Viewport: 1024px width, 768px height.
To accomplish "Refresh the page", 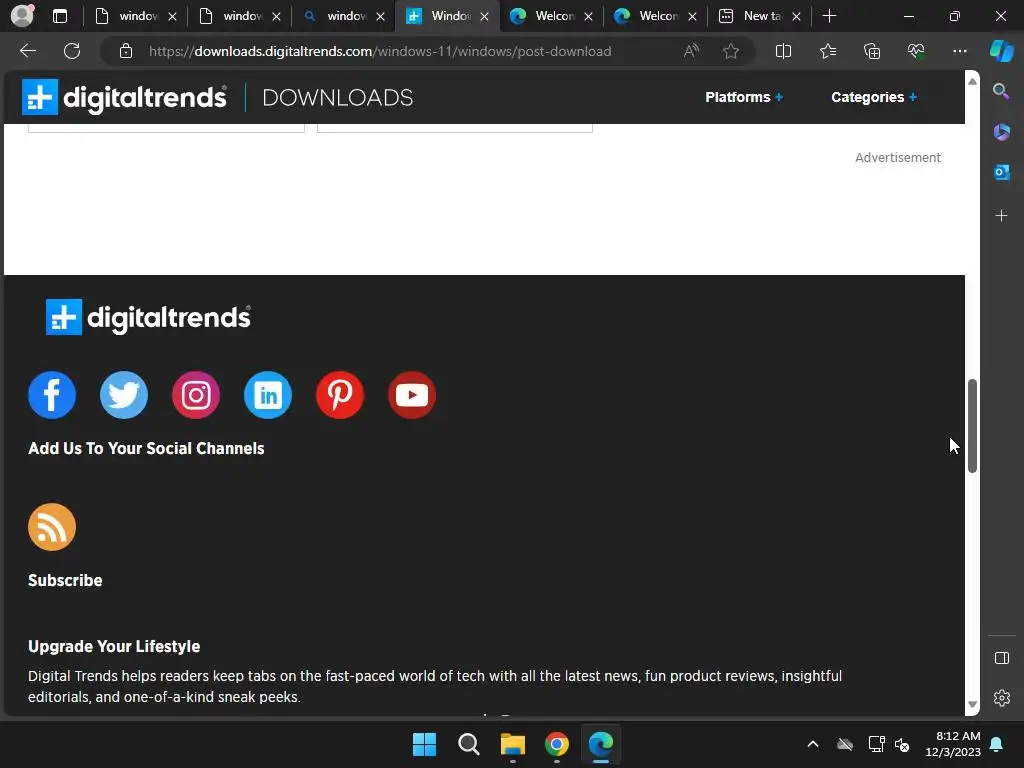I will (72, 51).
